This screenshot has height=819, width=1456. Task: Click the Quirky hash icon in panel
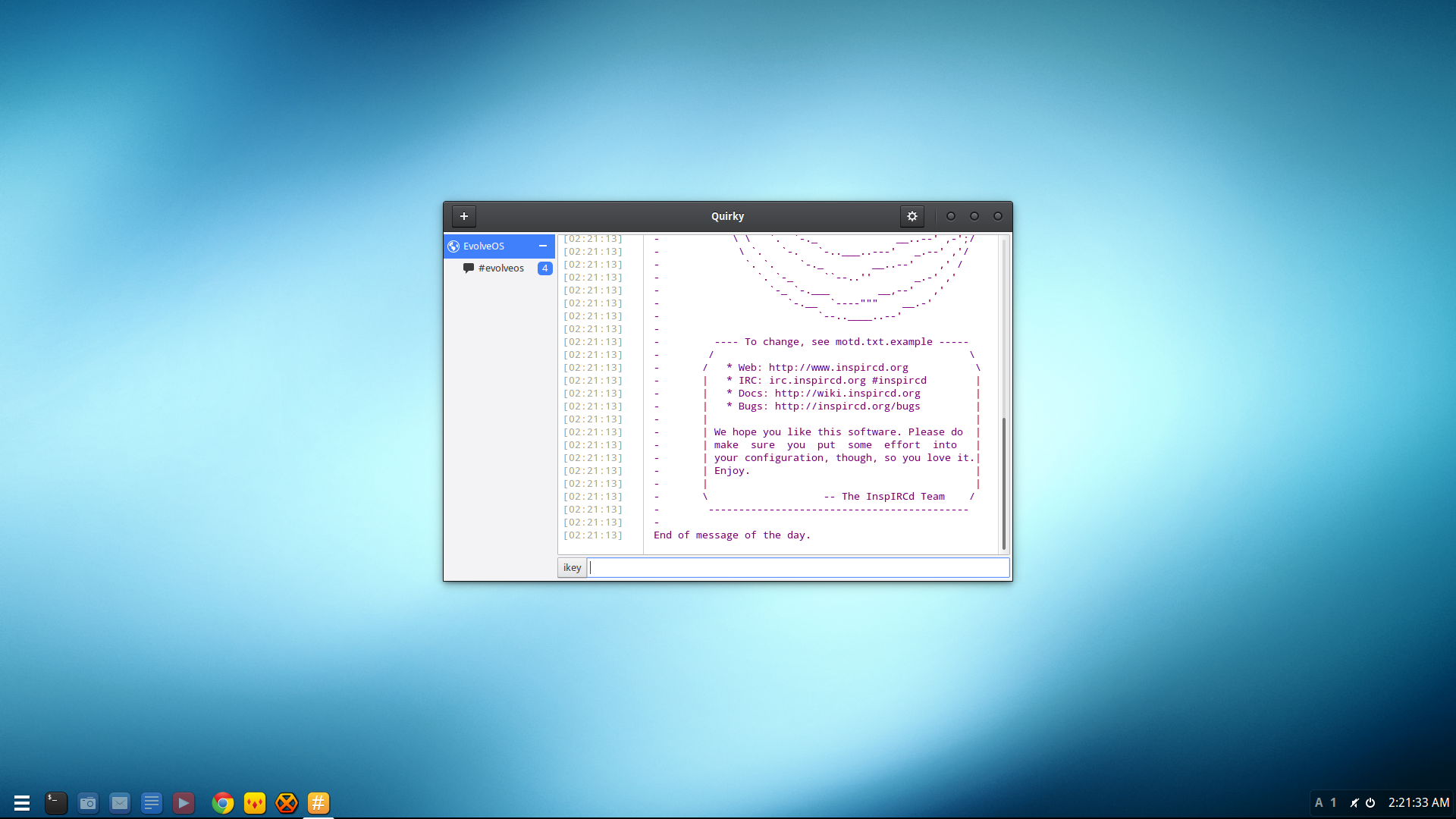pos(318,803)
